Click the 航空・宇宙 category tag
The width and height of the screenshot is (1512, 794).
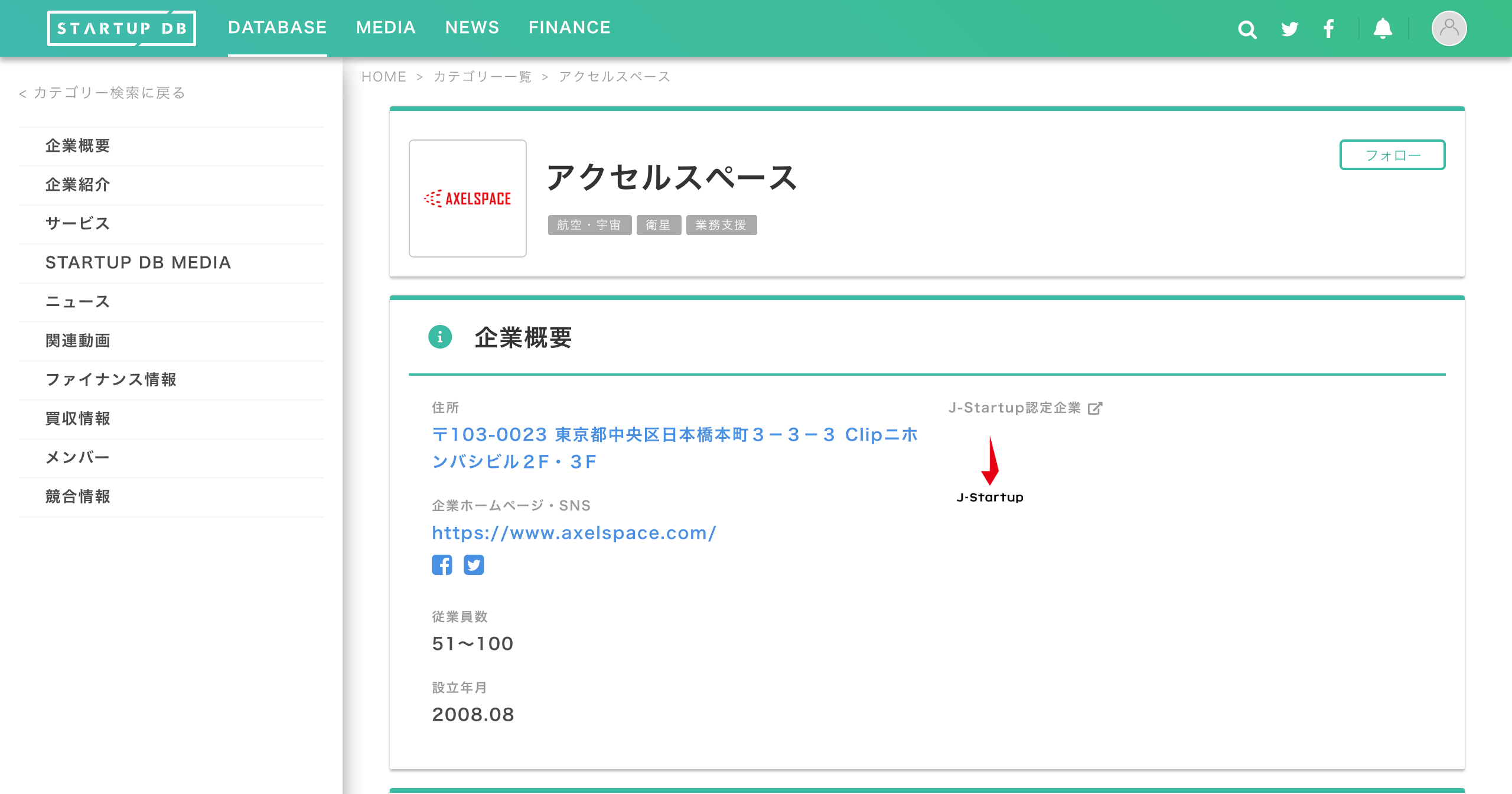[x=589, y=225]
